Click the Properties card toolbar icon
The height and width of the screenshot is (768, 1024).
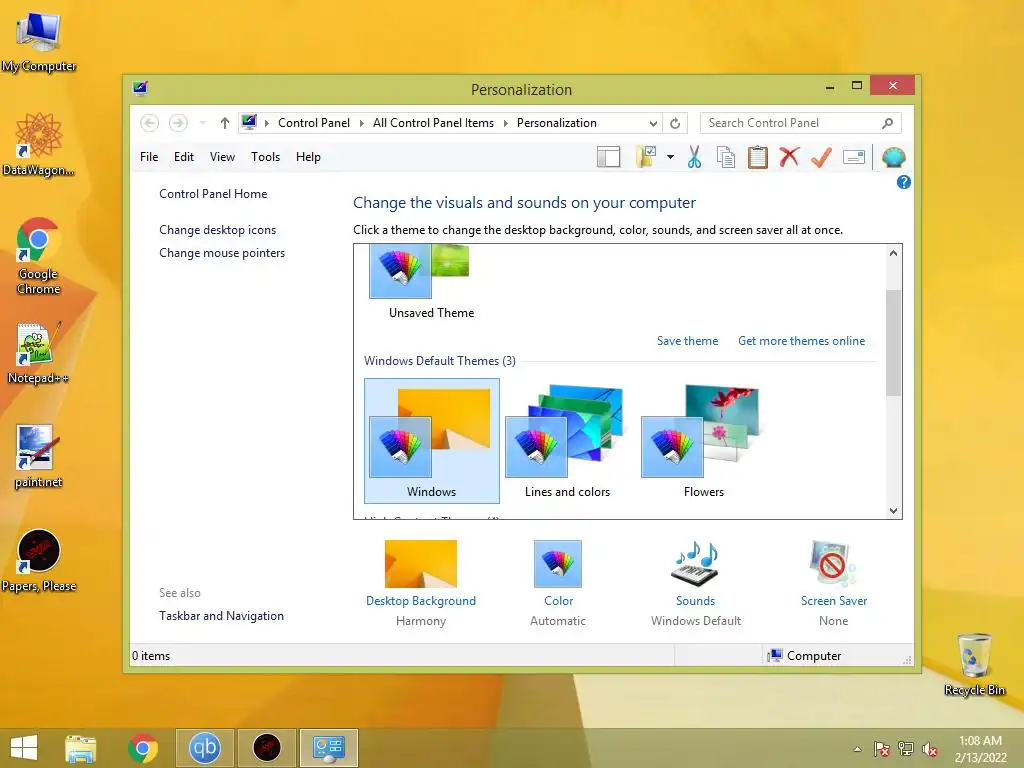coord(854,157)
